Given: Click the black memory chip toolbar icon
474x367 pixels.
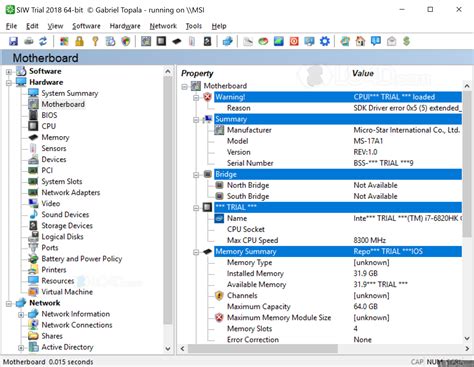Looking at the screenshot, I should point(177,41).
